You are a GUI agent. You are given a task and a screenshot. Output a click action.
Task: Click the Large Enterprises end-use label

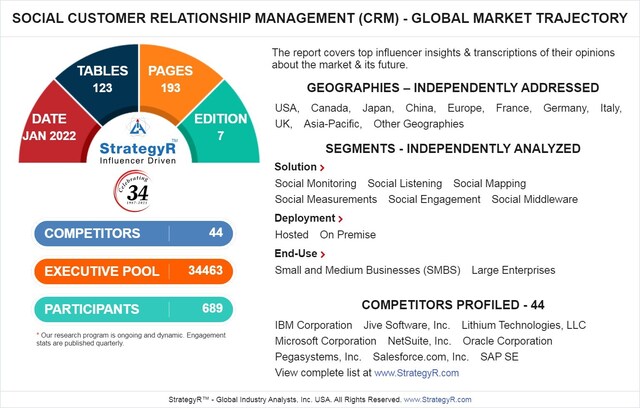(513, 270)
